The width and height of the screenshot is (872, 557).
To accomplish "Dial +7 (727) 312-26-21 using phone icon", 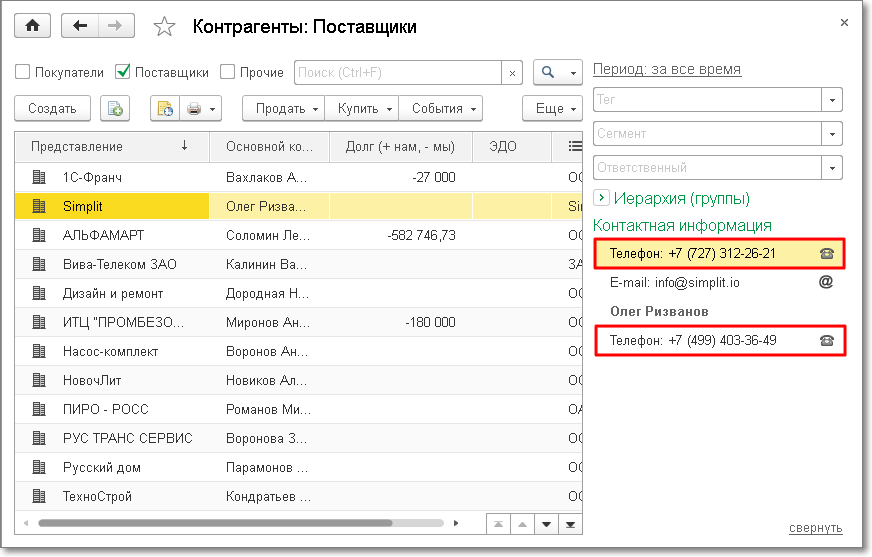I will click(826, 254).
